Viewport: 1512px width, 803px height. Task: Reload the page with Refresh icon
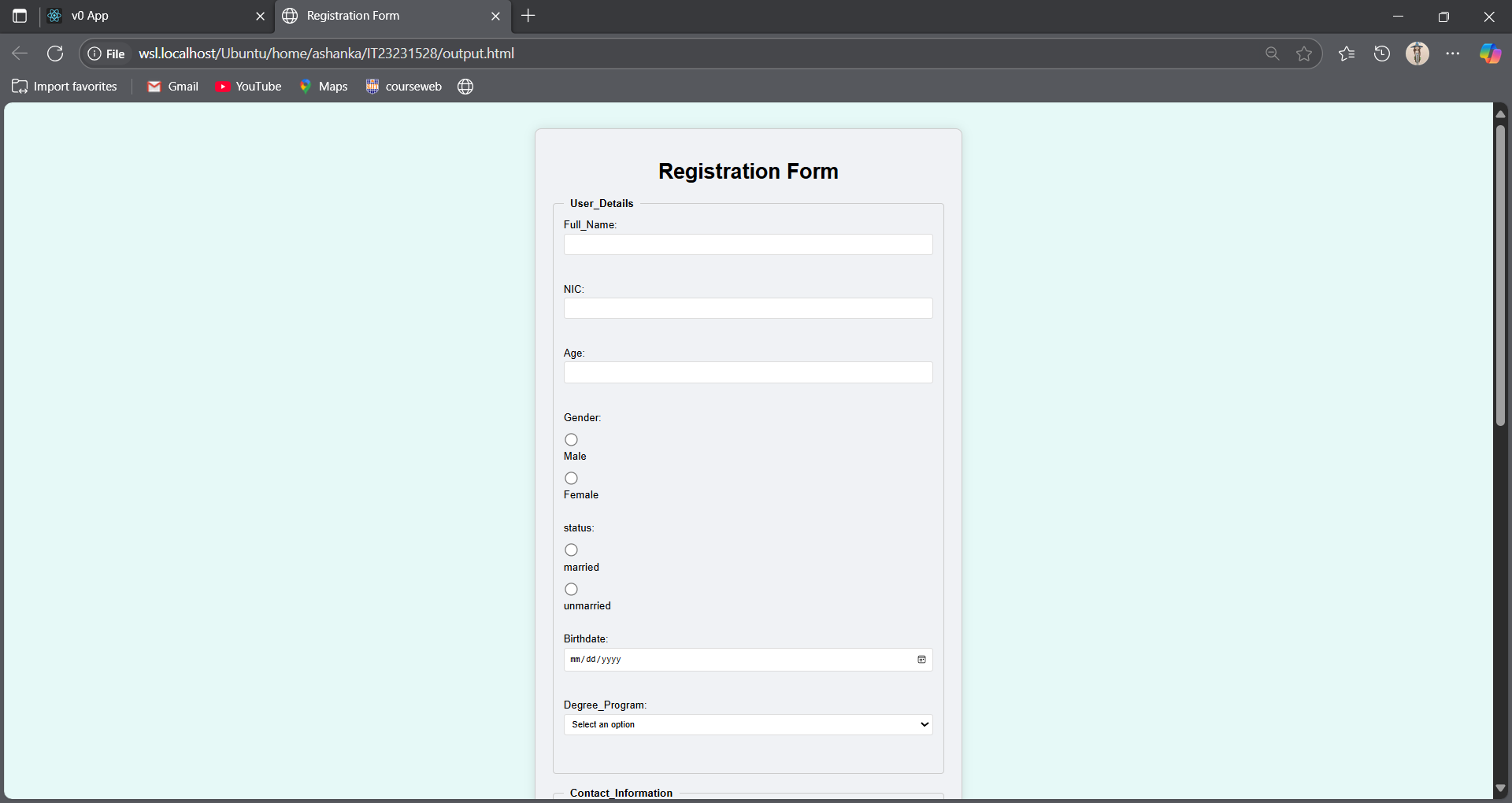click(55, 54)
